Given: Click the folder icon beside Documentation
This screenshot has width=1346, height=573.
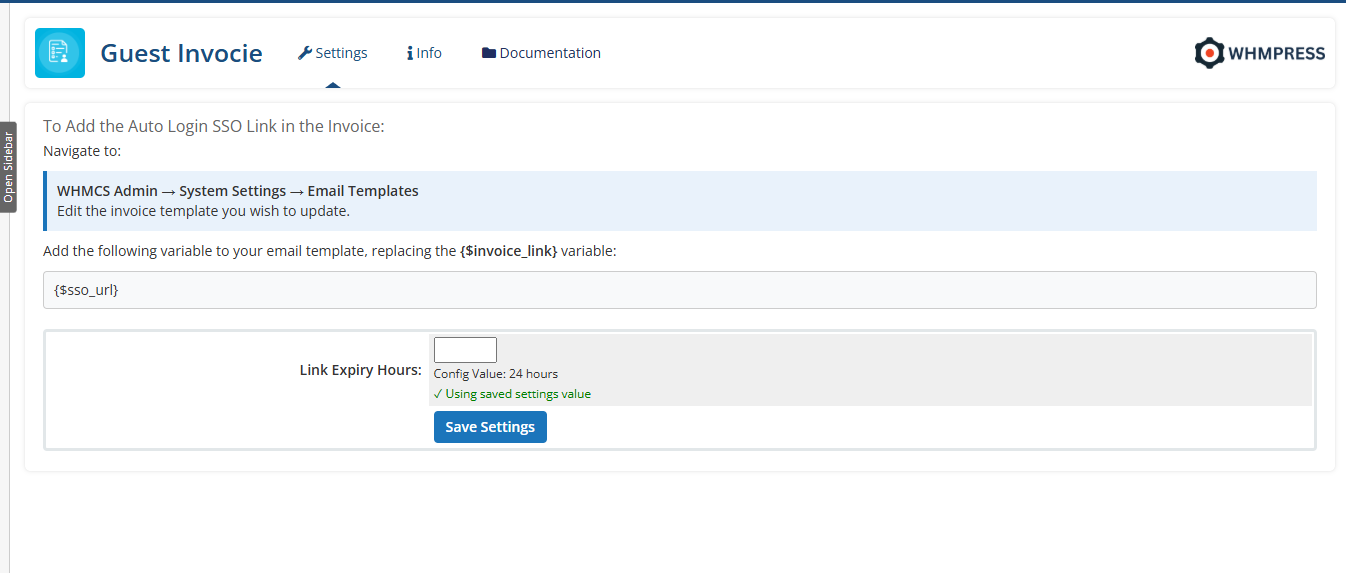Looking at the screenshot, I should point(489,53).
